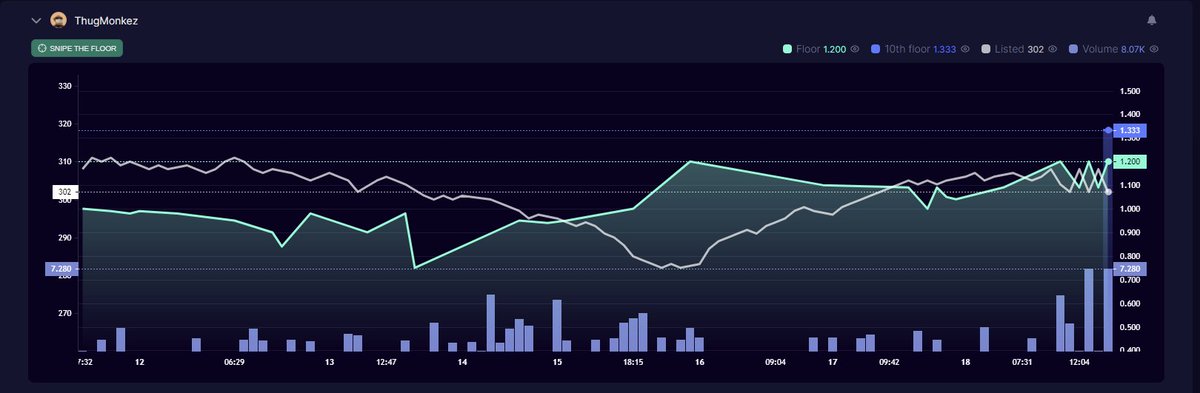Click the white 302 listed value tag

pos(64,191)
